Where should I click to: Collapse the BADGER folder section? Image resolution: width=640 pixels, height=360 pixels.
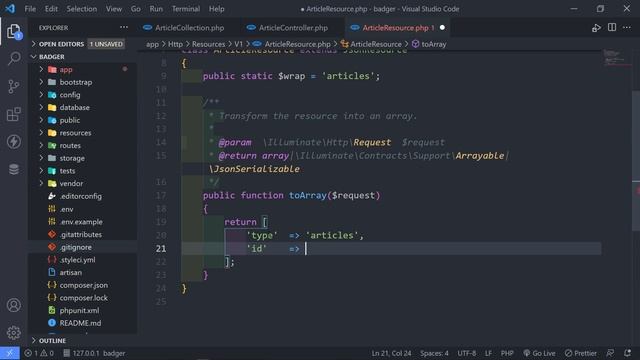tap(51, 57)
